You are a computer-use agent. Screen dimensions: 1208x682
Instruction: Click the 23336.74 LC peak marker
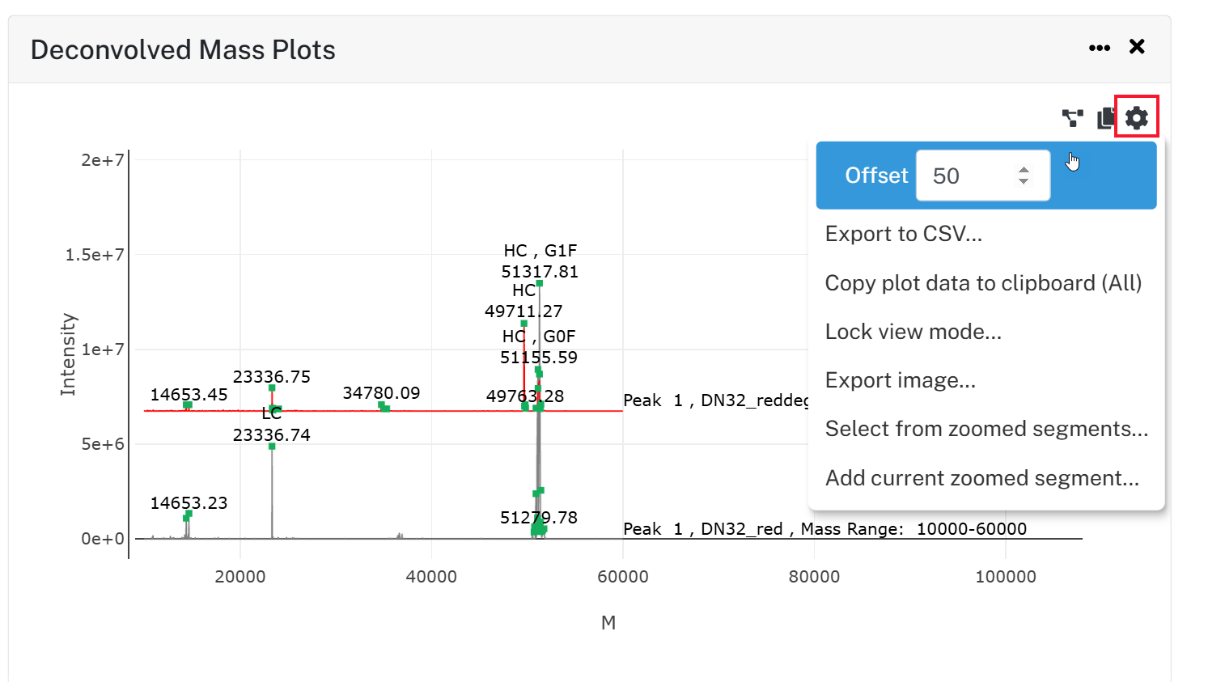pyautogui.click(x=272, y=446)
